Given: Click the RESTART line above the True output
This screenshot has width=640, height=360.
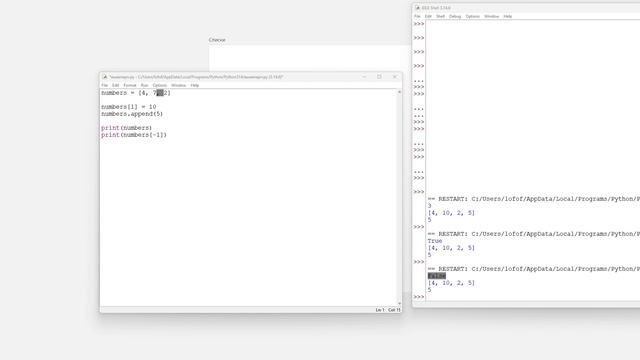Looking at the screenshot, I should (533, 234).
